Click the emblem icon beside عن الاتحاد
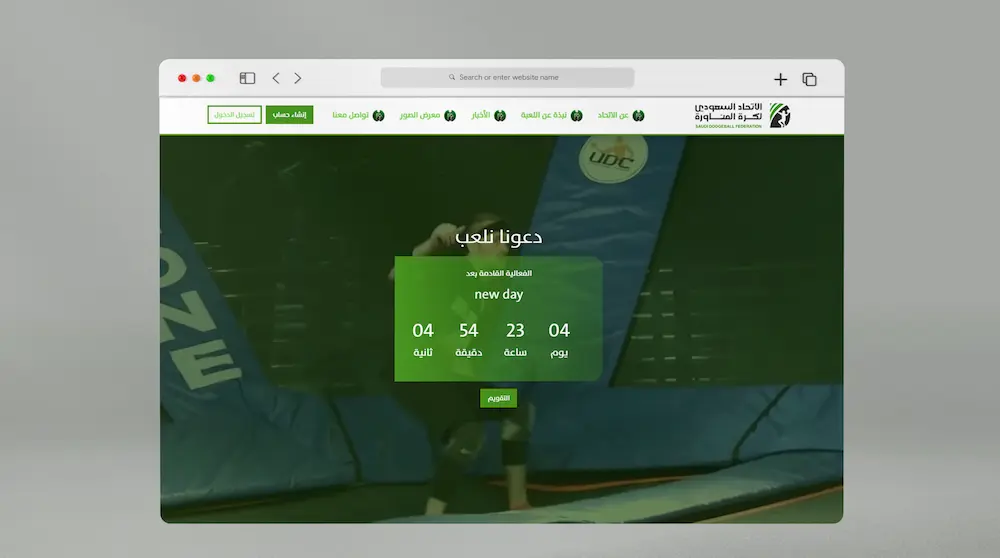 point(638,115)
